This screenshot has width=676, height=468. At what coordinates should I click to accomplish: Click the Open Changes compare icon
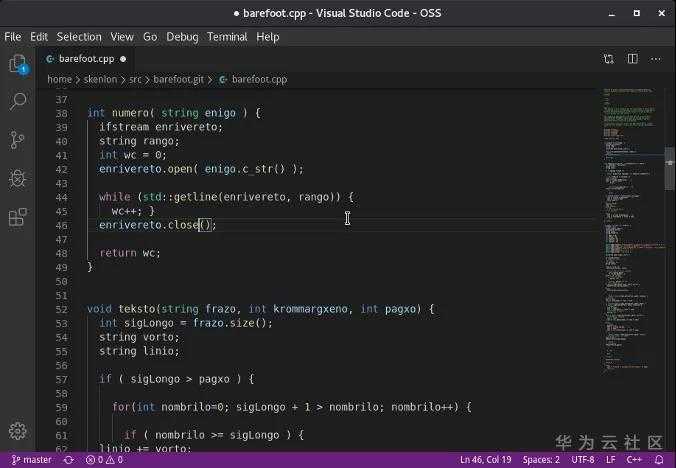(x=608, y=59)
